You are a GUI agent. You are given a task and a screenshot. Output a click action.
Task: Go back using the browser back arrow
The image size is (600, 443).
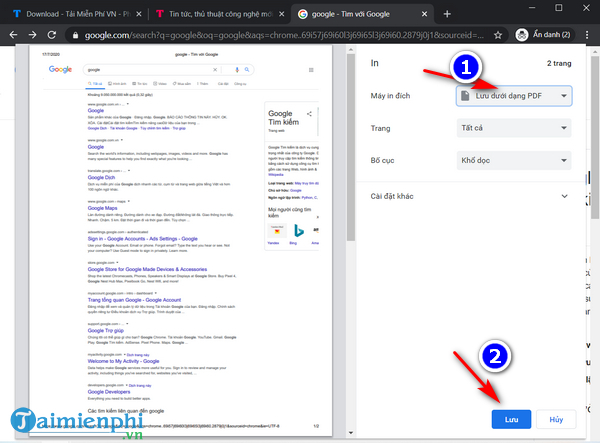13,35
